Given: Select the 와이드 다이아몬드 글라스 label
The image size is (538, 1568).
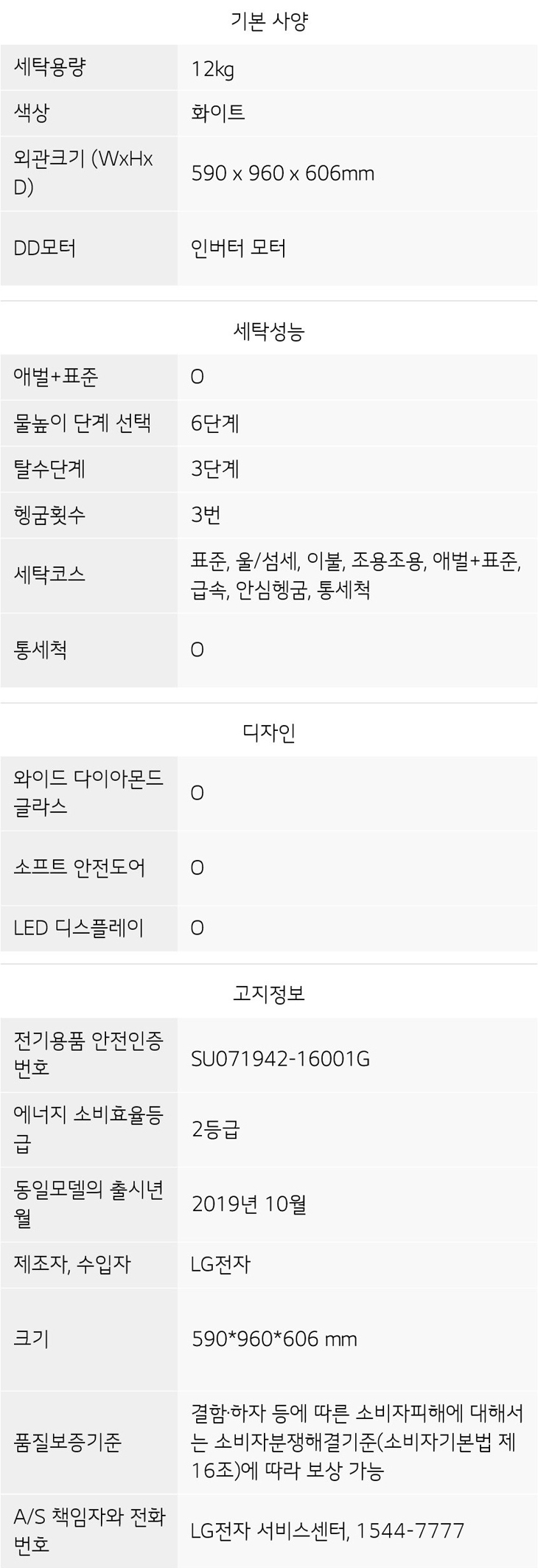Looking at the screenshot, I should click(x=88, y=792).
